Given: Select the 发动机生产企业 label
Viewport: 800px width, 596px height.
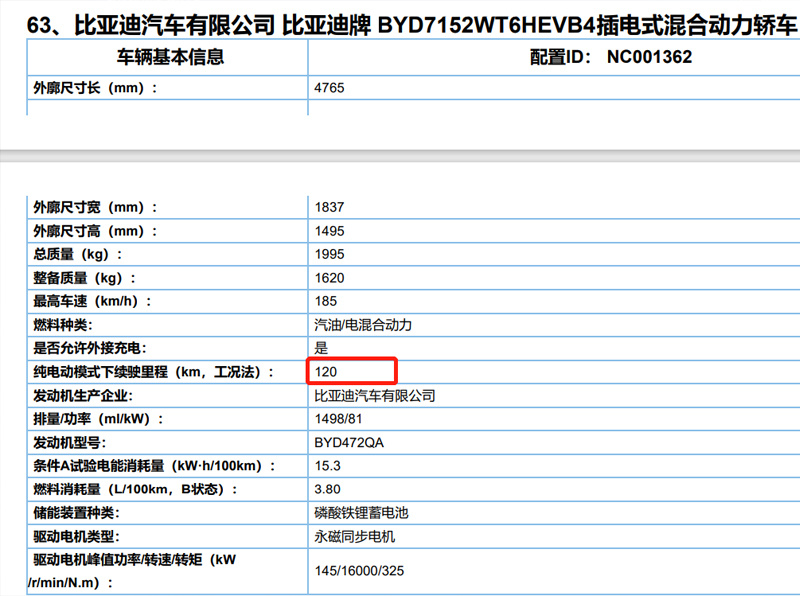Looking at the screenshot, I should [x=83, y=395].
